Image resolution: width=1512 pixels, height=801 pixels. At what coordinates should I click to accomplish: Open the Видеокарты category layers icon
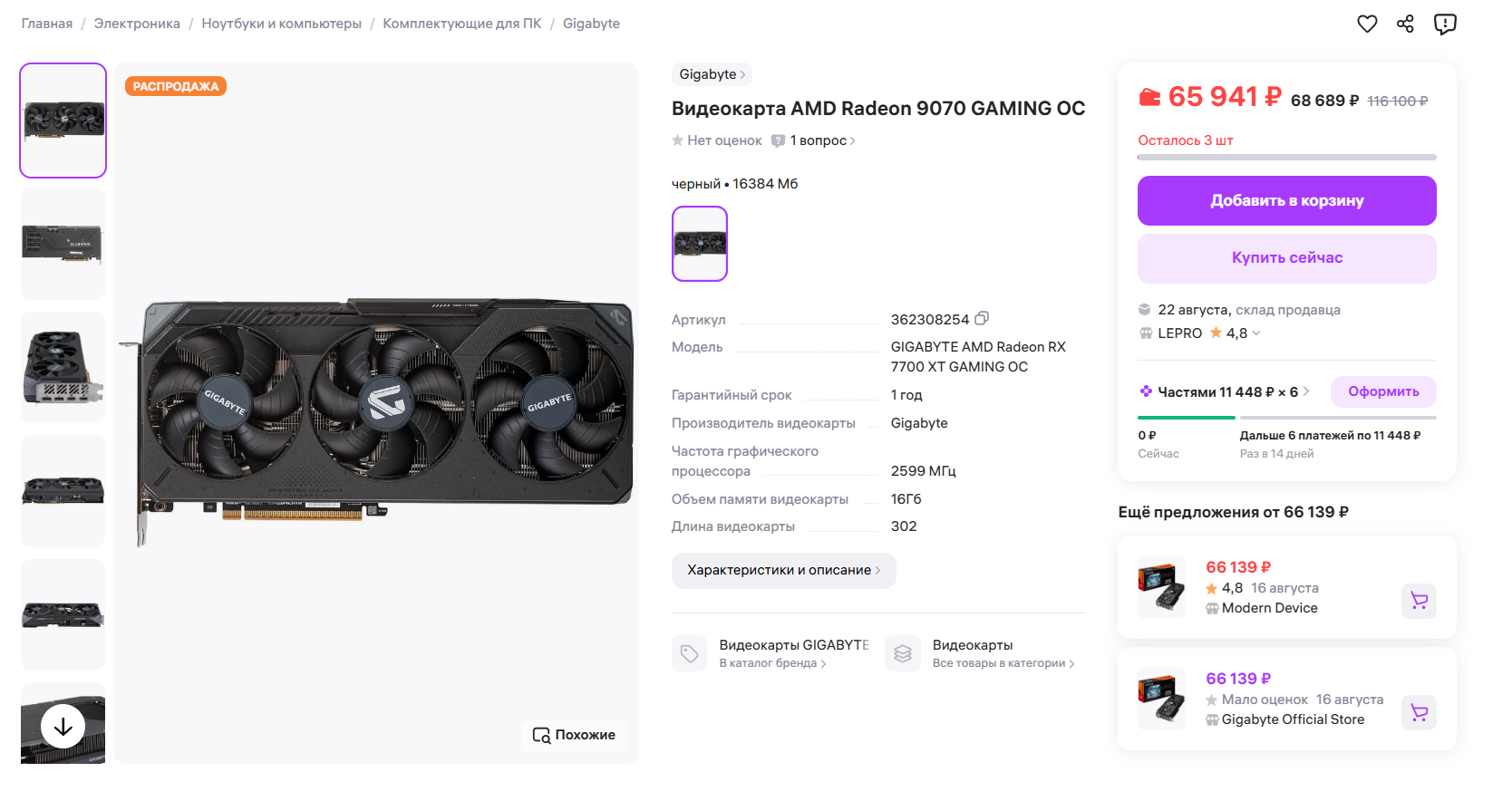pos(903,653)
